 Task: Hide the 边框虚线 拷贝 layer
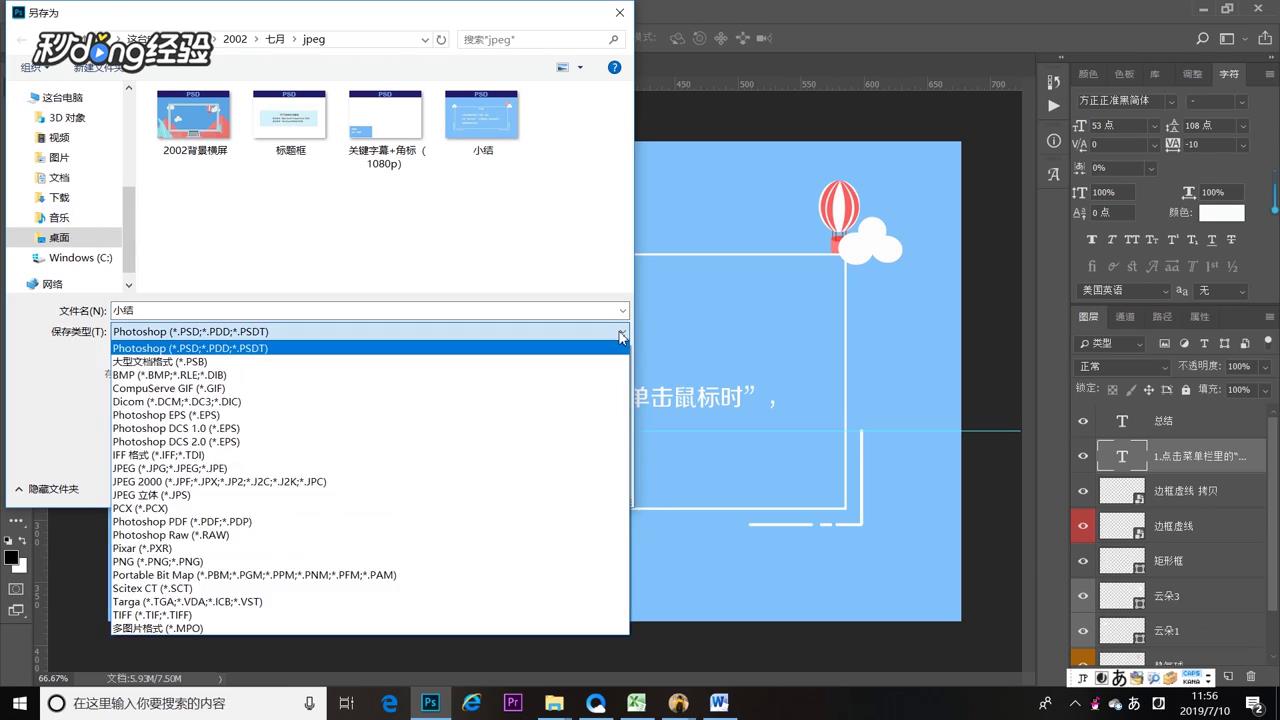(1083, 491)
